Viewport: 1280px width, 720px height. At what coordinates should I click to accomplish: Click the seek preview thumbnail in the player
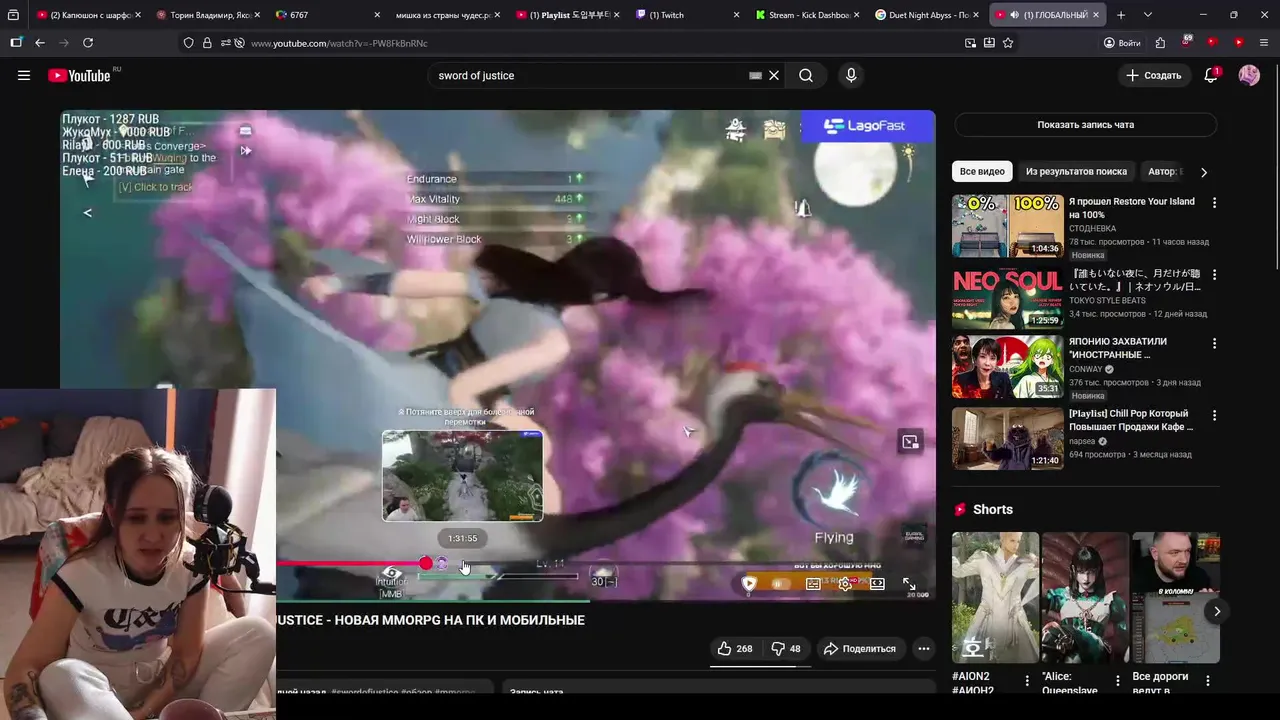click(462, 476)
